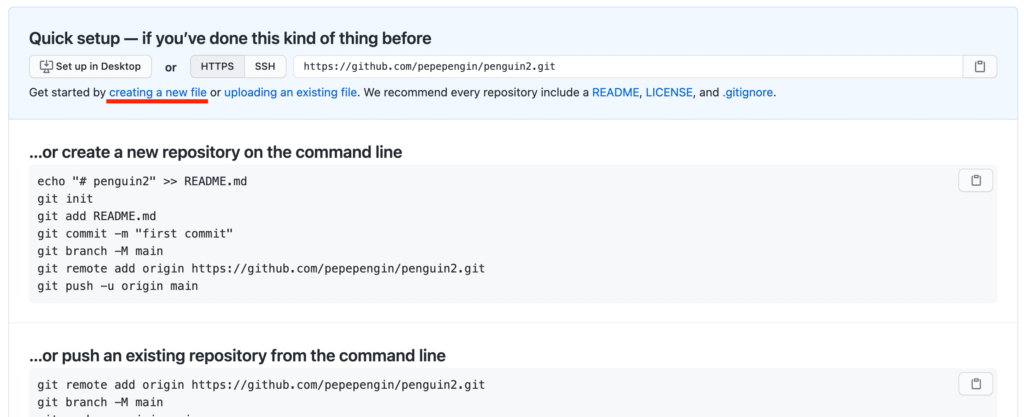The height and width of the screenshot is (417, 1024).
Task: Copy the create new repository commands
Action: (x=976, y=181)
